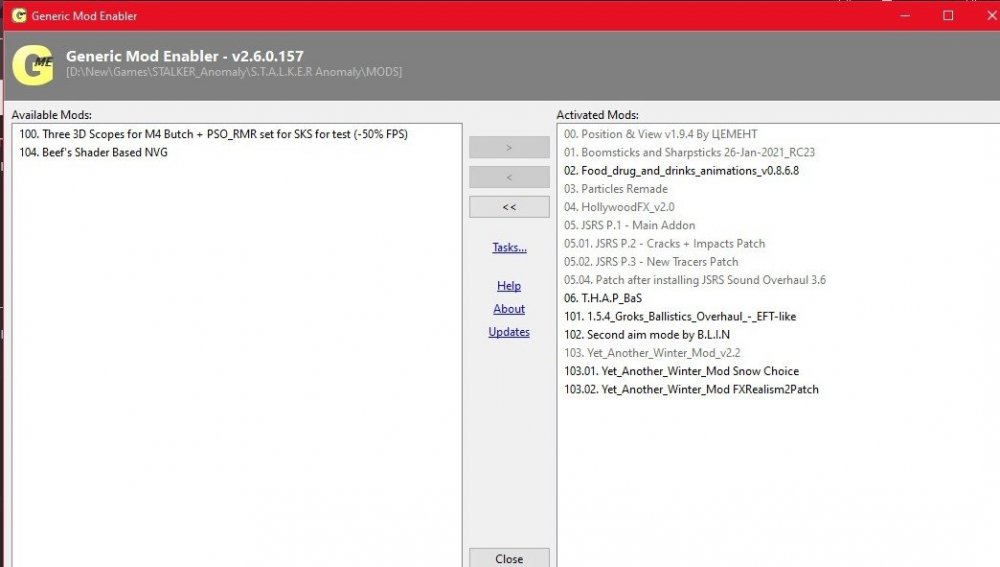Open the Tasks... link

point(509,247)
